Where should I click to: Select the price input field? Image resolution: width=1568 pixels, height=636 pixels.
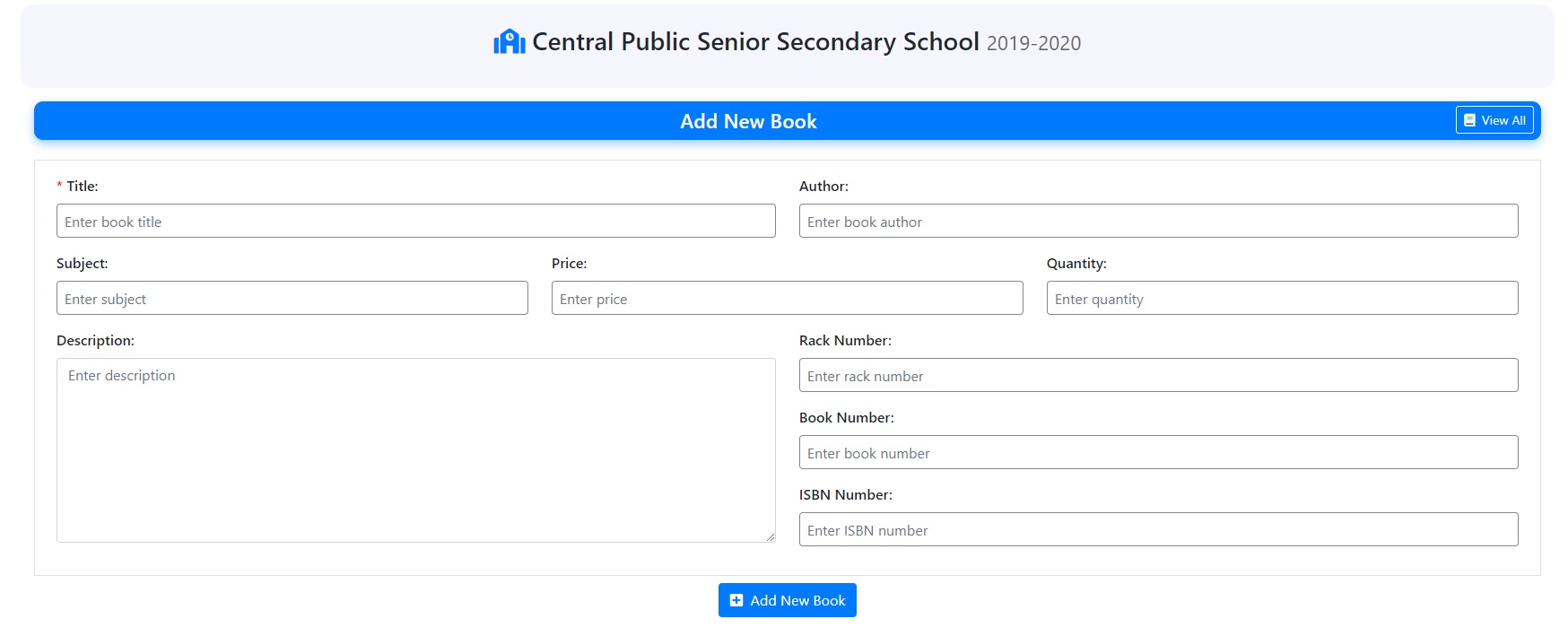(787, 297)
